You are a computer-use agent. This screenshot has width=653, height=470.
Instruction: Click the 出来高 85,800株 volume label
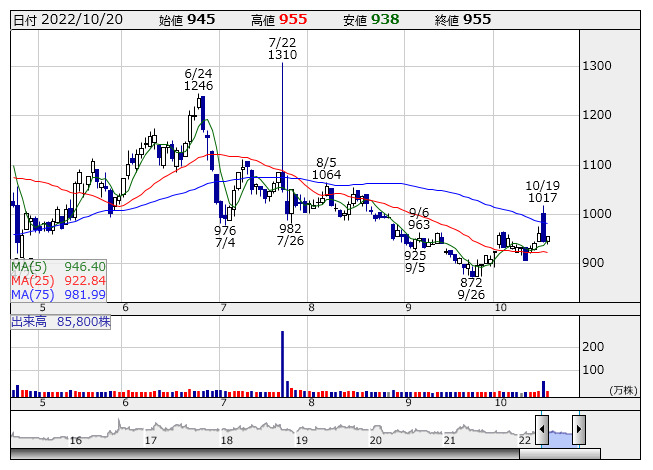point(61,322)
